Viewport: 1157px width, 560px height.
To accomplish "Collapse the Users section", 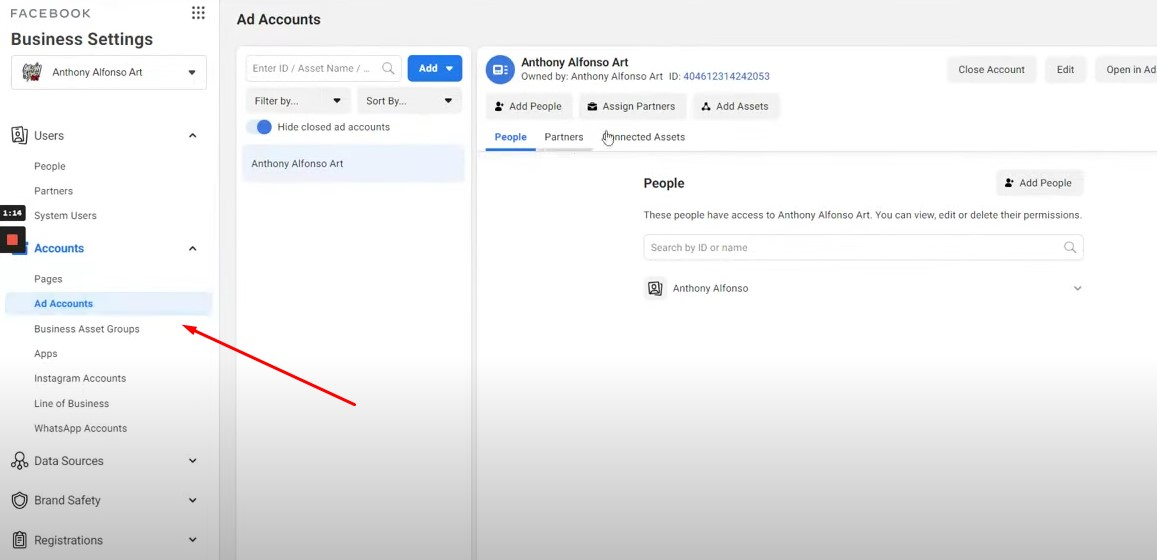I will point(193,136).
